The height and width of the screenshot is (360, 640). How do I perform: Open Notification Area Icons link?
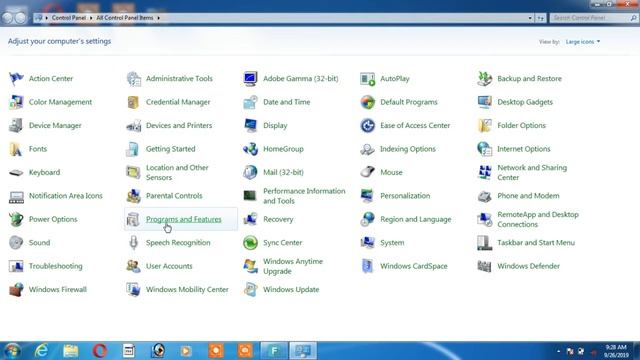pyautogui.click(x=66, y=196)
